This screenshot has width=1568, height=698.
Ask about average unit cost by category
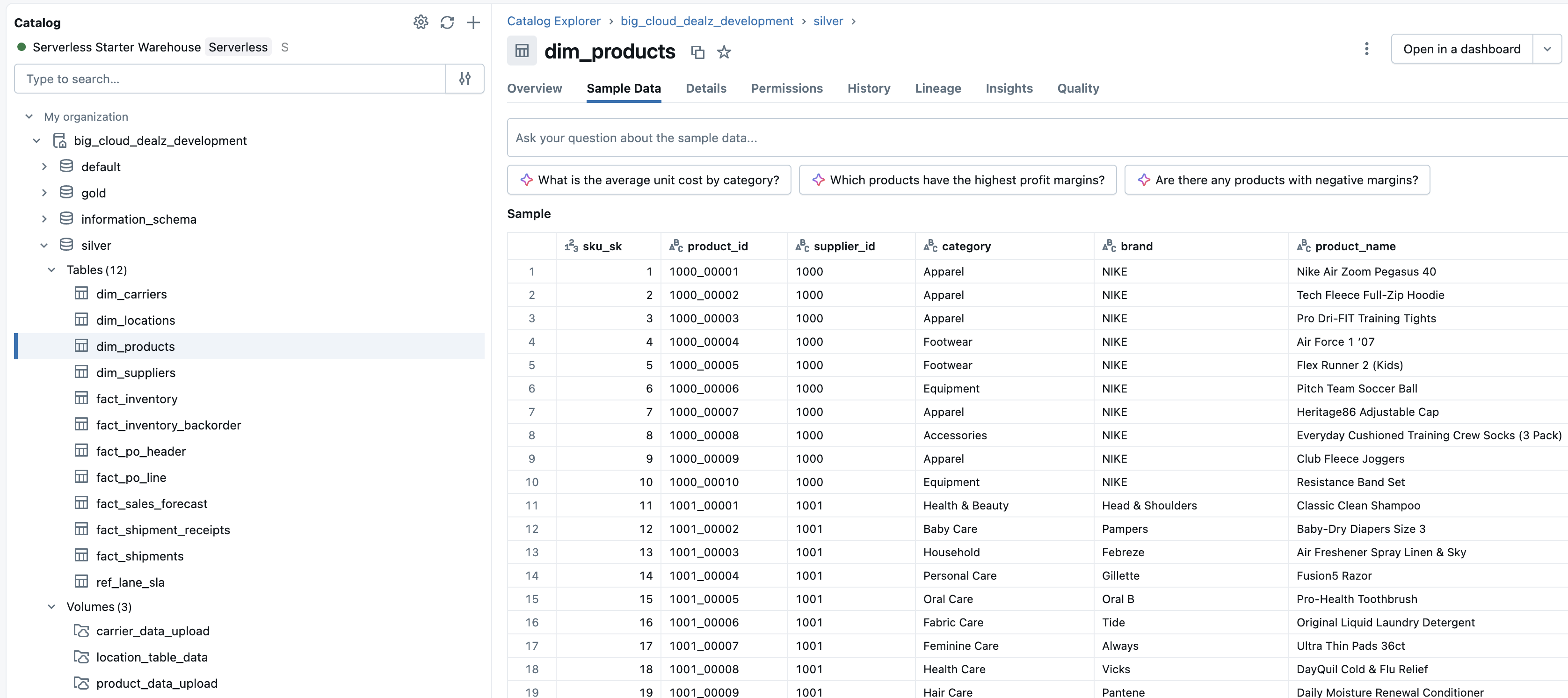(x=649, y=180)
